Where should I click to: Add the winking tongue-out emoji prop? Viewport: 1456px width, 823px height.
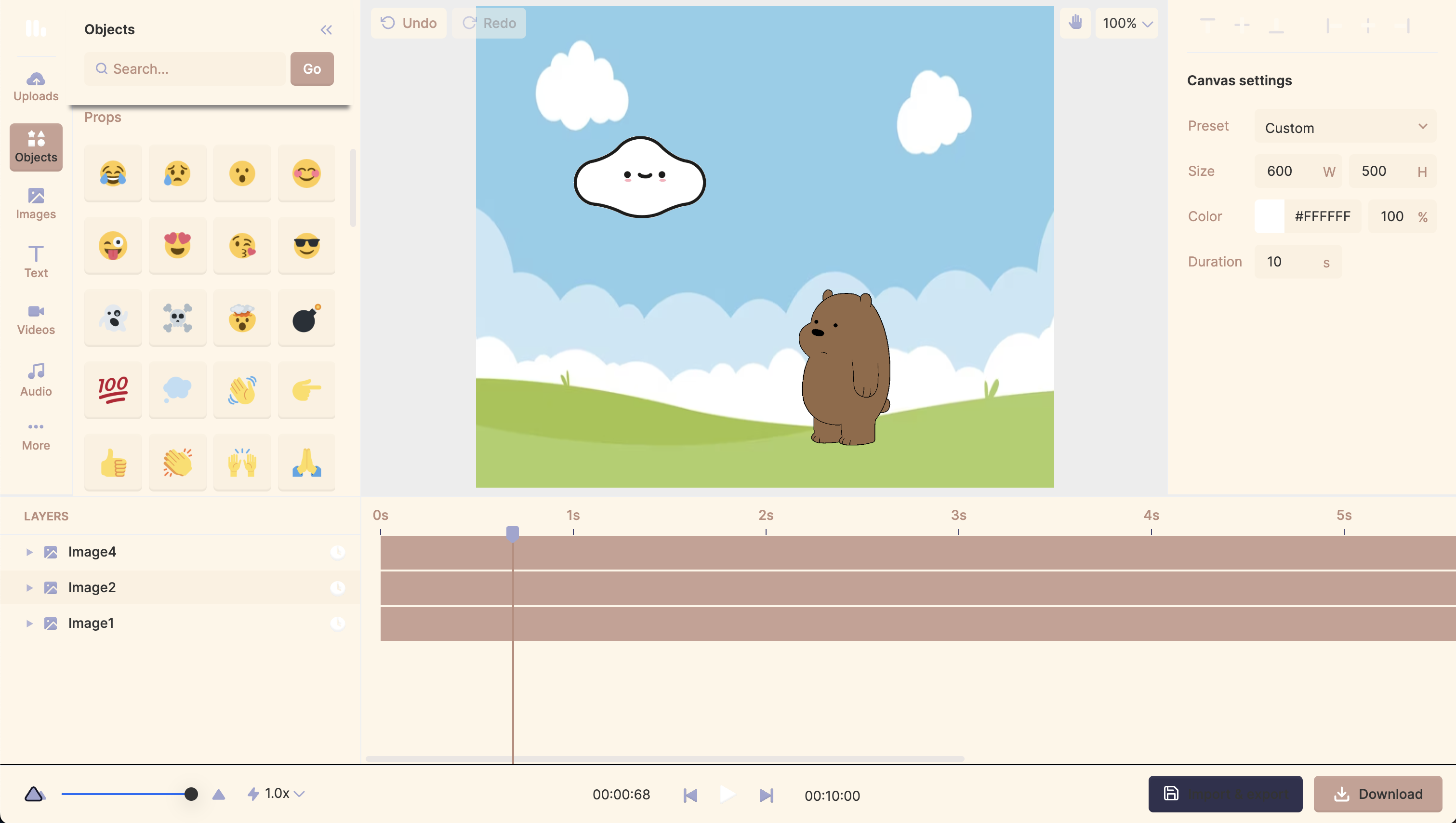(x=113, y=245)
